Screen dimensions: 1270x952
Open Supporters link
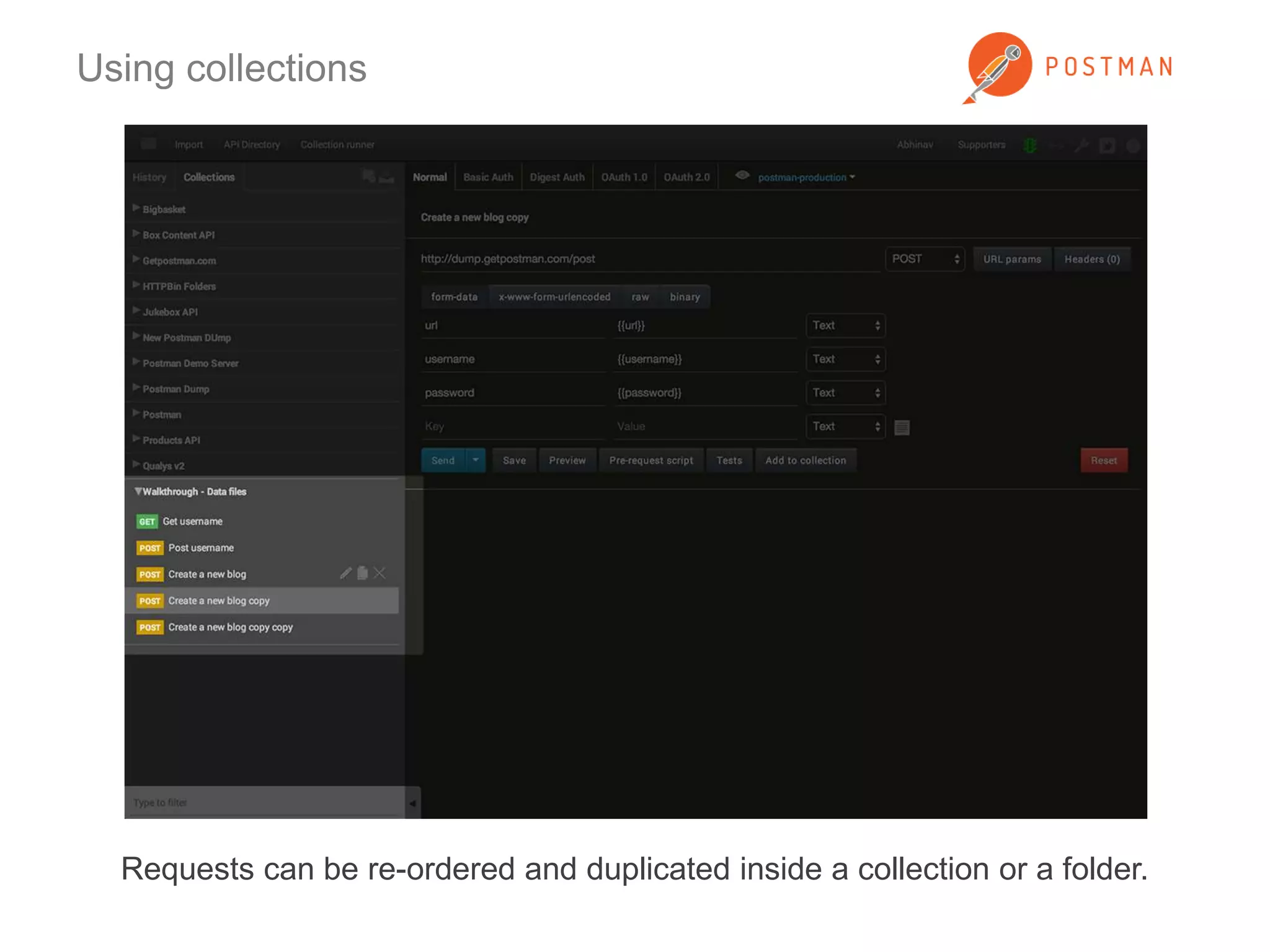982,144
